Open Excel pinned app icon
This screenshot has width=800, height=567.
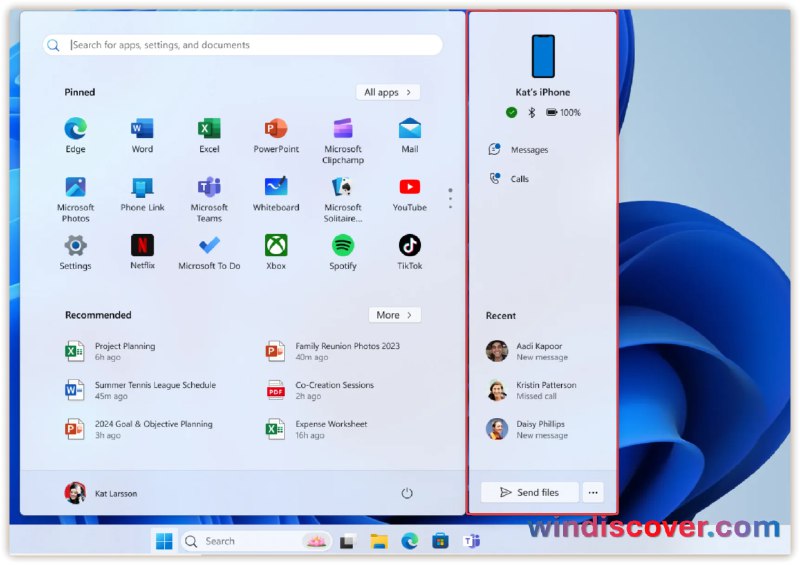[209, 135]
